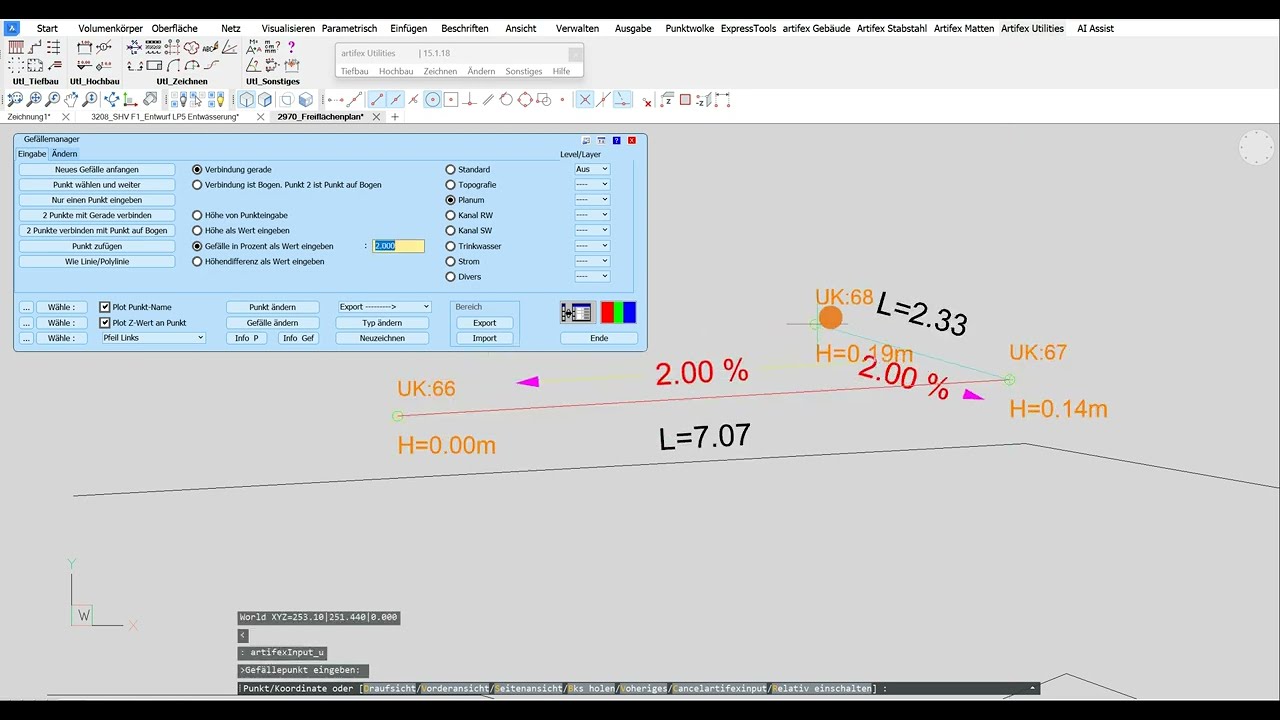
Task: Open the 'Visualisieren' ribbon tab
Action: pos(288,28)
